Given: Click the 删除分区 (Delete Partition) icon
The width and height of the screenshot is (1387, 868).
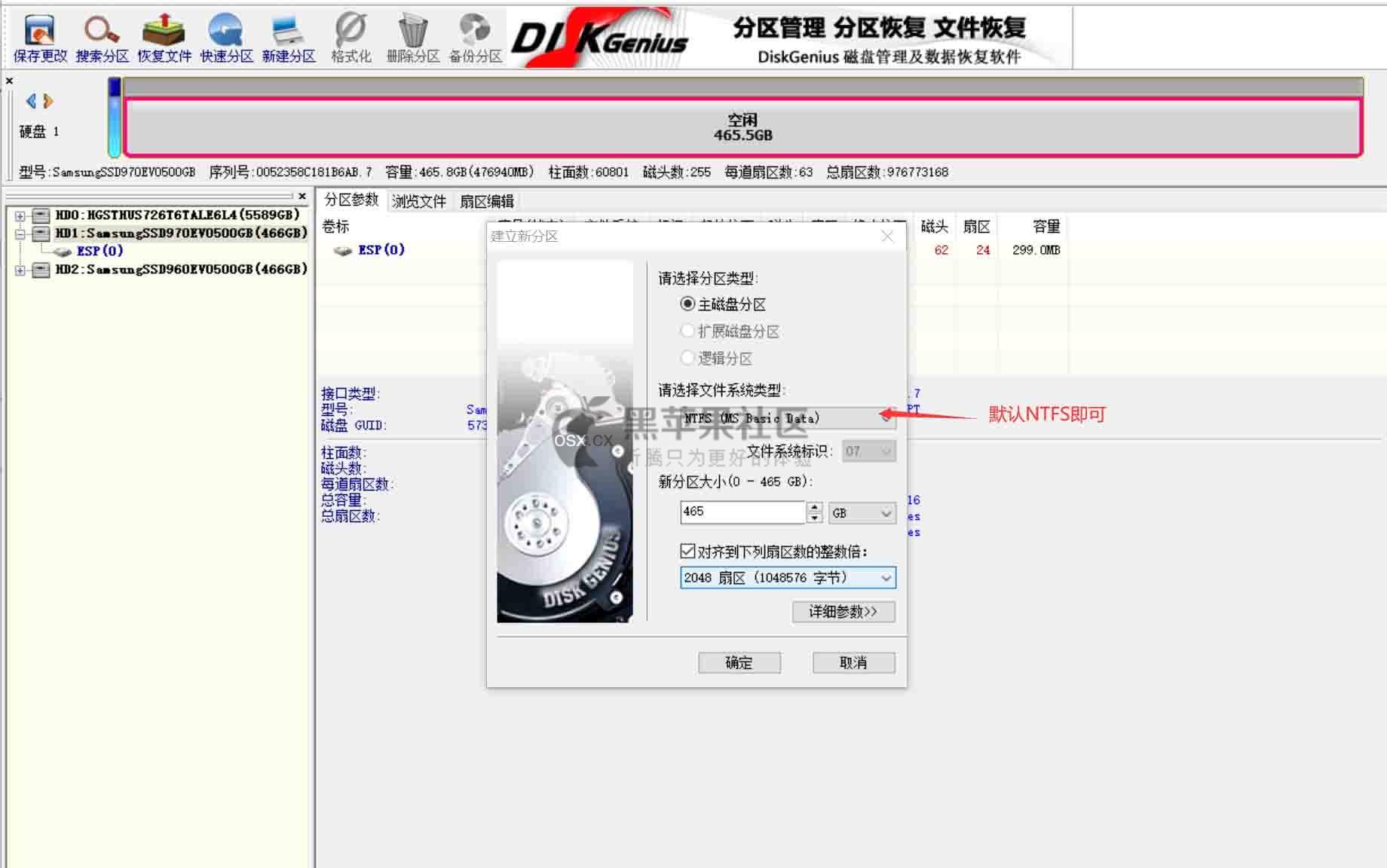Looking at the screenshot, I should (412, 34).
